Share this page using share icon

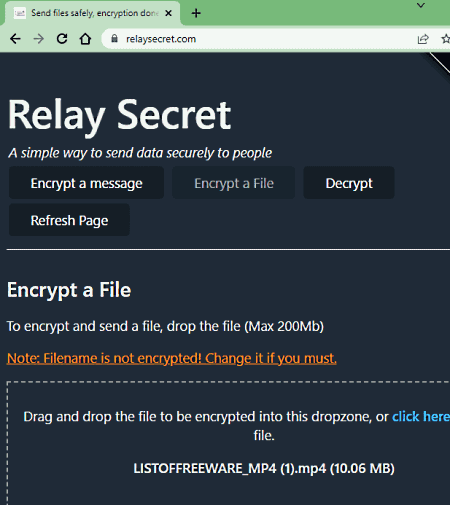point(423,39)
